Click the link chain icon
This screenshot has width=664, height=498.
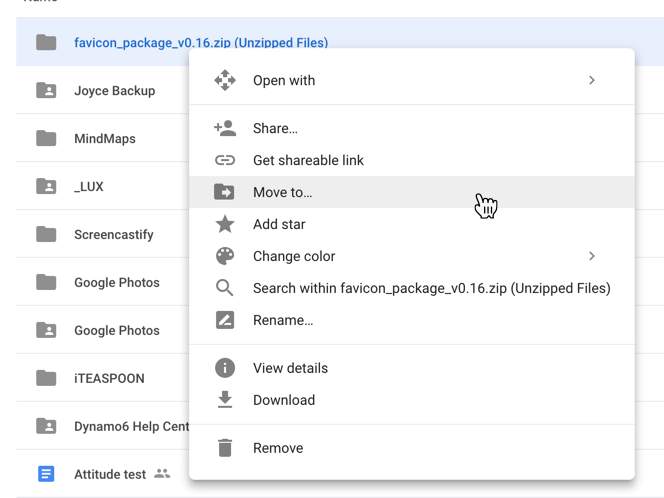(225, 160)
